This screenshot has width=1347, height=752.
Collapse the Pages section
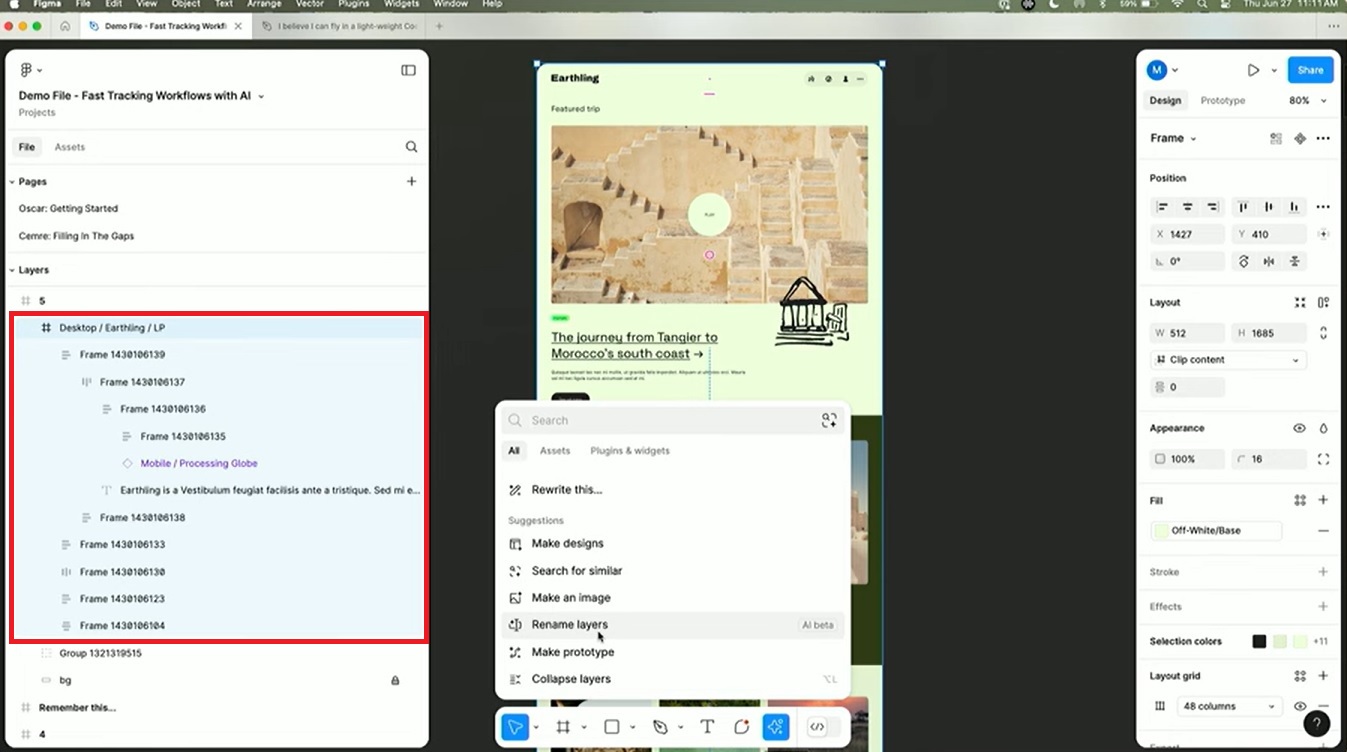pyautogui.click(x=11, y=182)
